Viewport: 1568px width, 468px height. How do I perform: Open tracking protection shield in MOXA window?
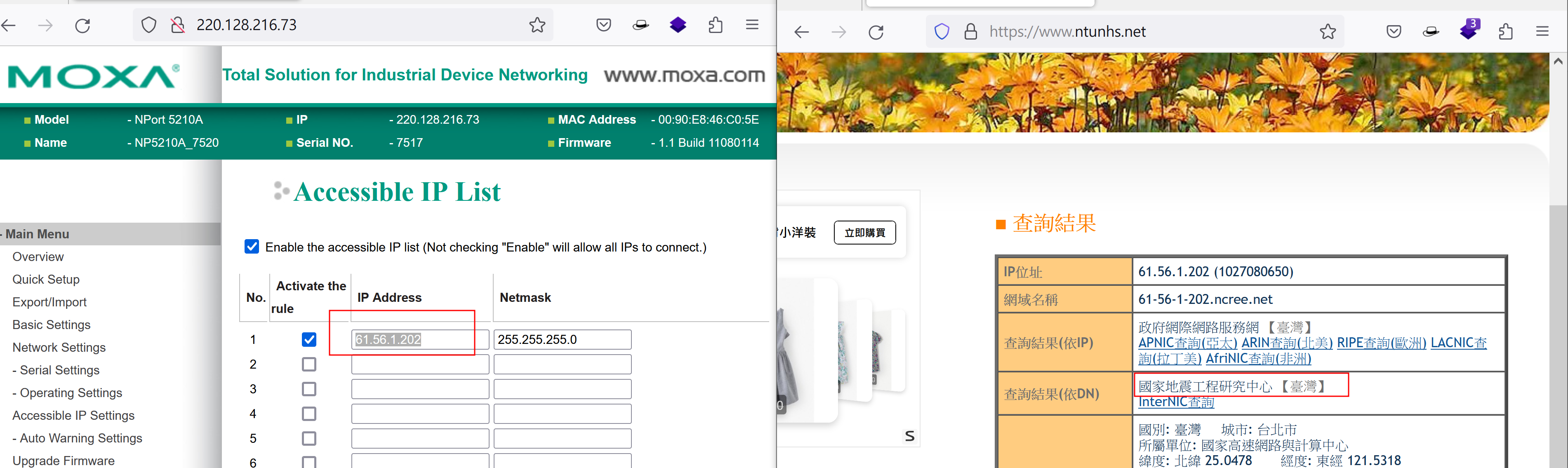pos(149,25)
